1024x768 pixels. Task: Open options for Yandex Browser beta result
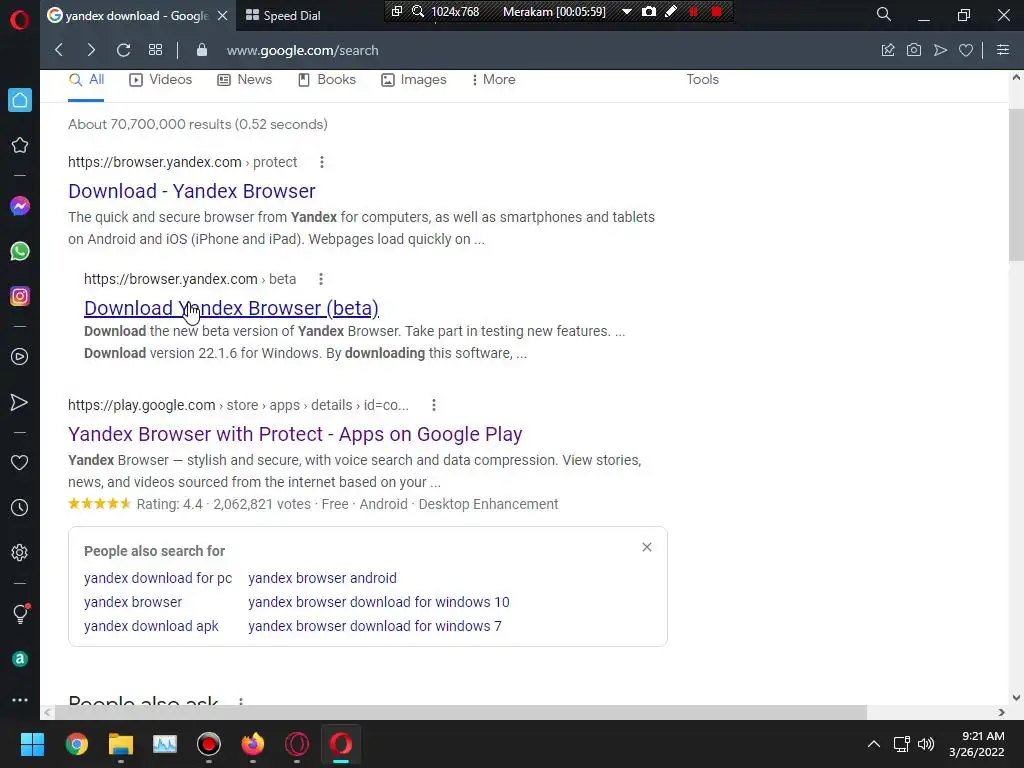321,279
